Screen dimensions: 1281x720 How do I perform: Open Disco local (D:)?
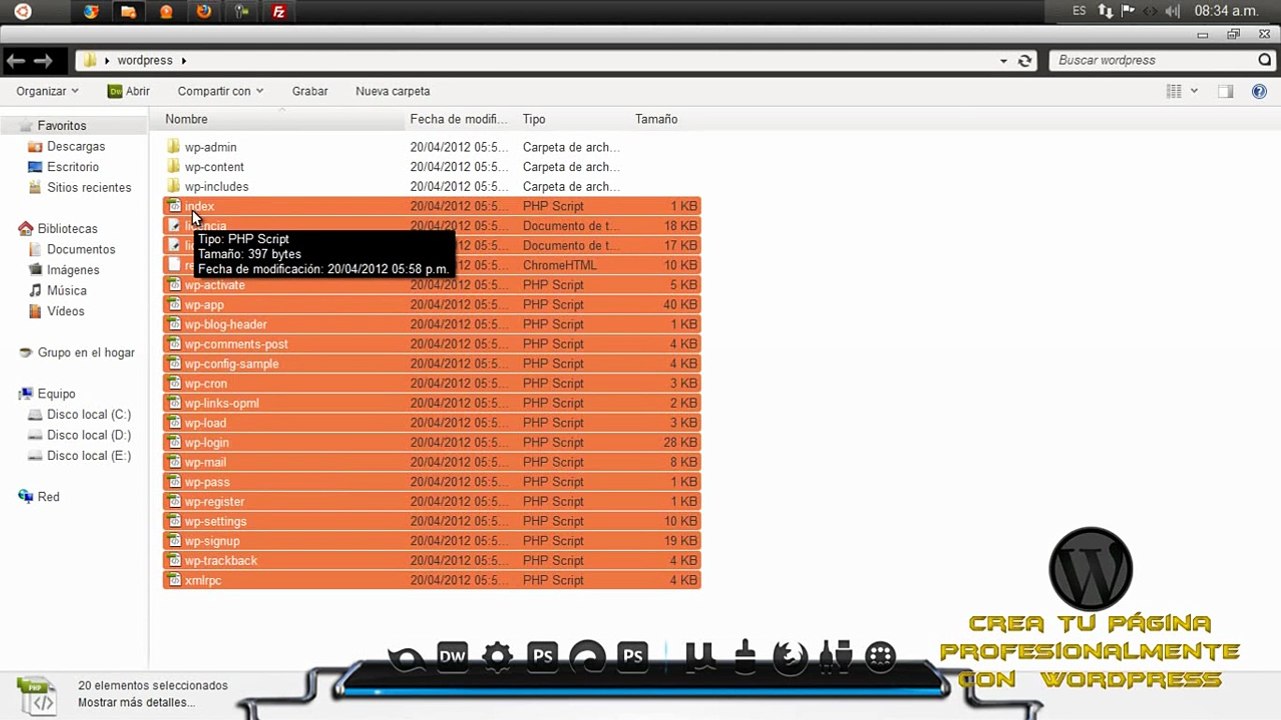[x=89, y=435]
